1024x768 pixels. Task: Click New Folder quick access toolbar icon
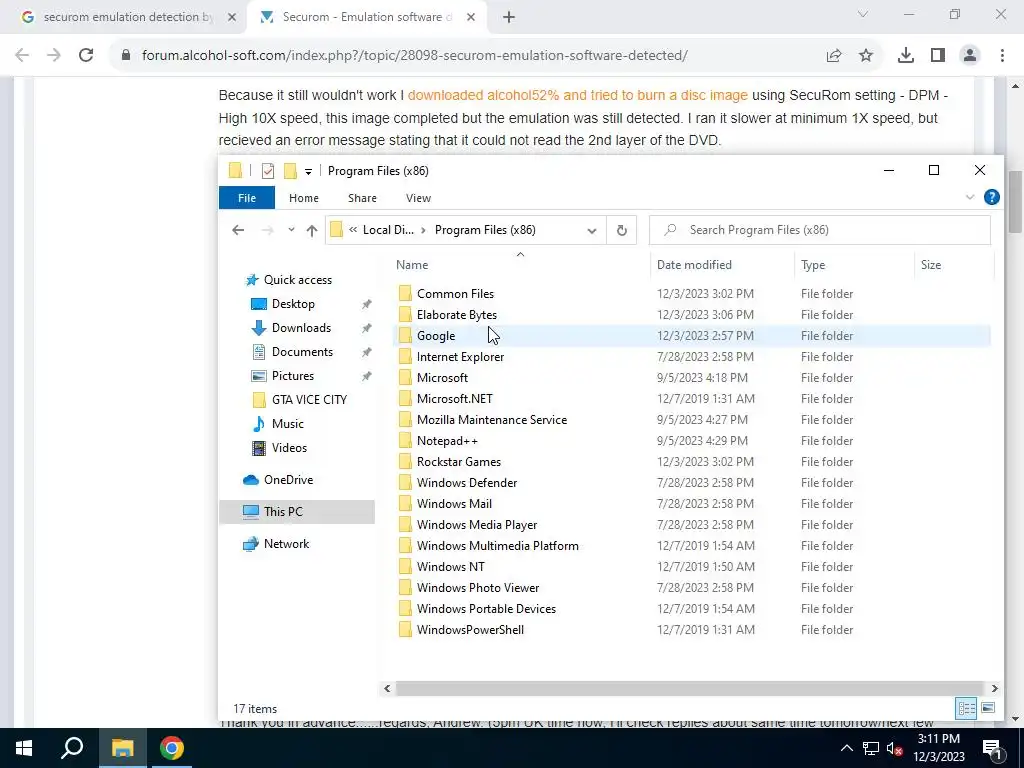[290, 171]
